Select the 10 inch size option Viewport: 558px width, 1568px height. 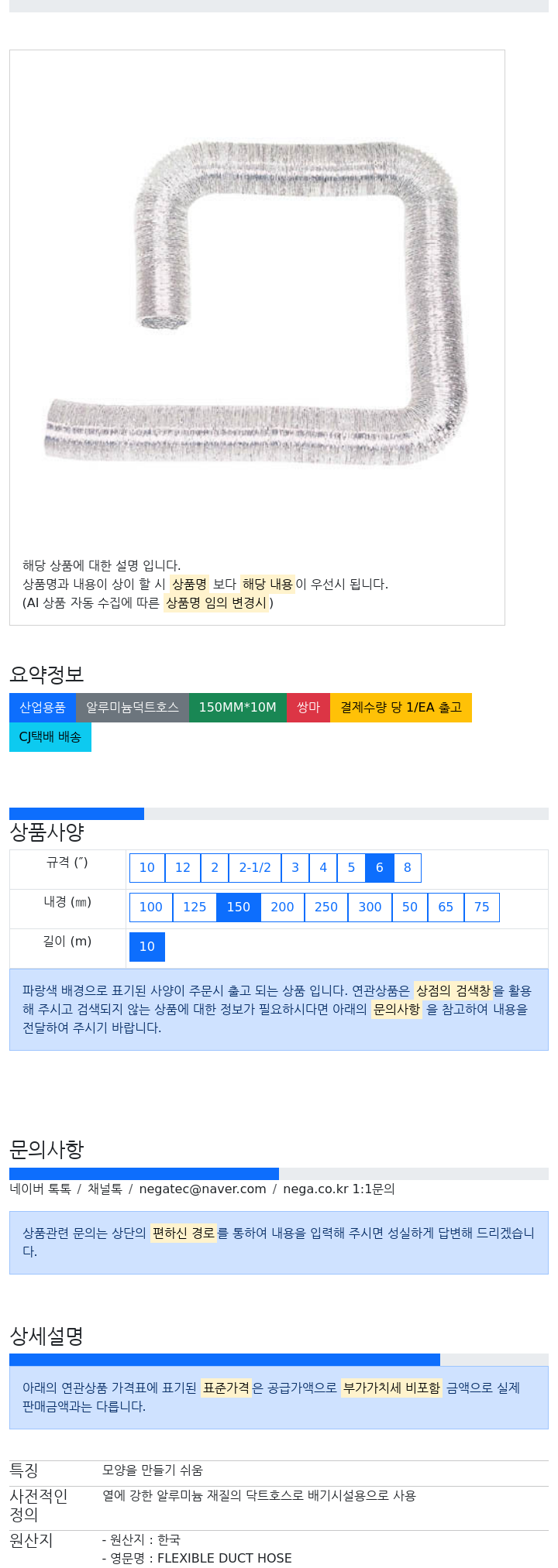pyautogui.click(x=147, y=868)
